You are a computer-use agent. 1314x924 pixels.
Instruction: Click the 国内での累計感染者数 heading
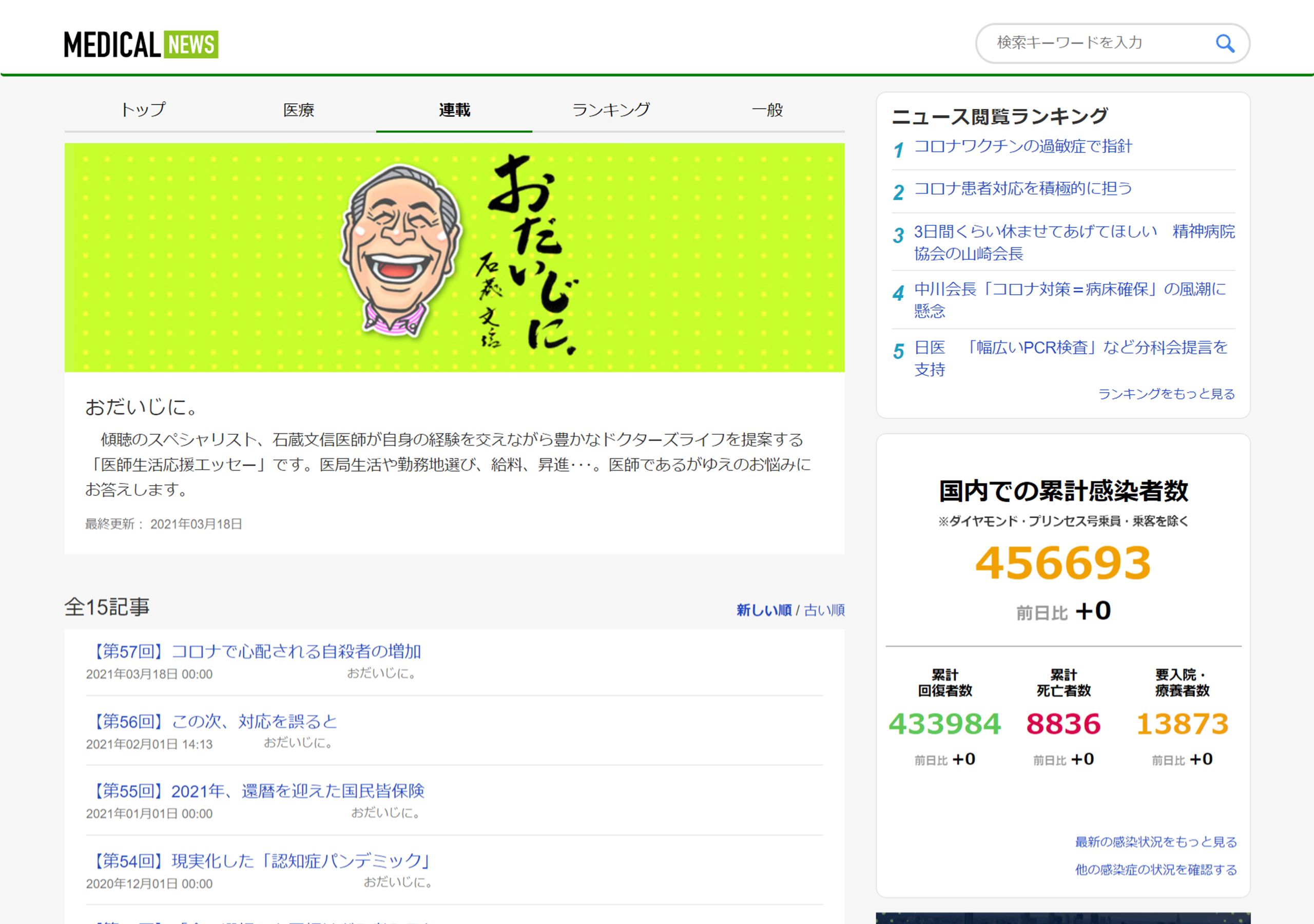pyautogui.click(x=1064, y=491)
